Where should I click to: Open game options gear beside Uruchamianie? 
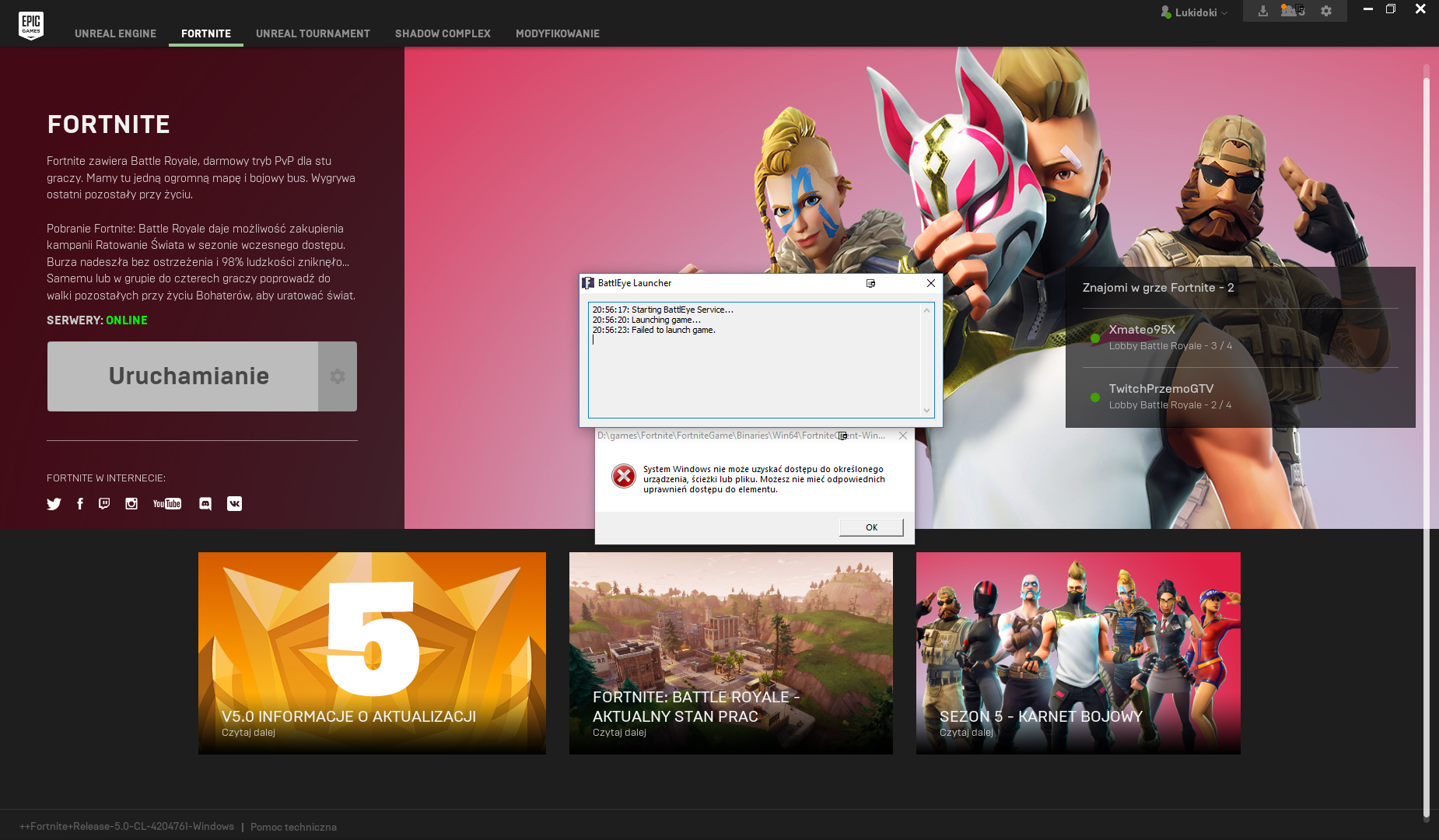click(x=338, y=376)
